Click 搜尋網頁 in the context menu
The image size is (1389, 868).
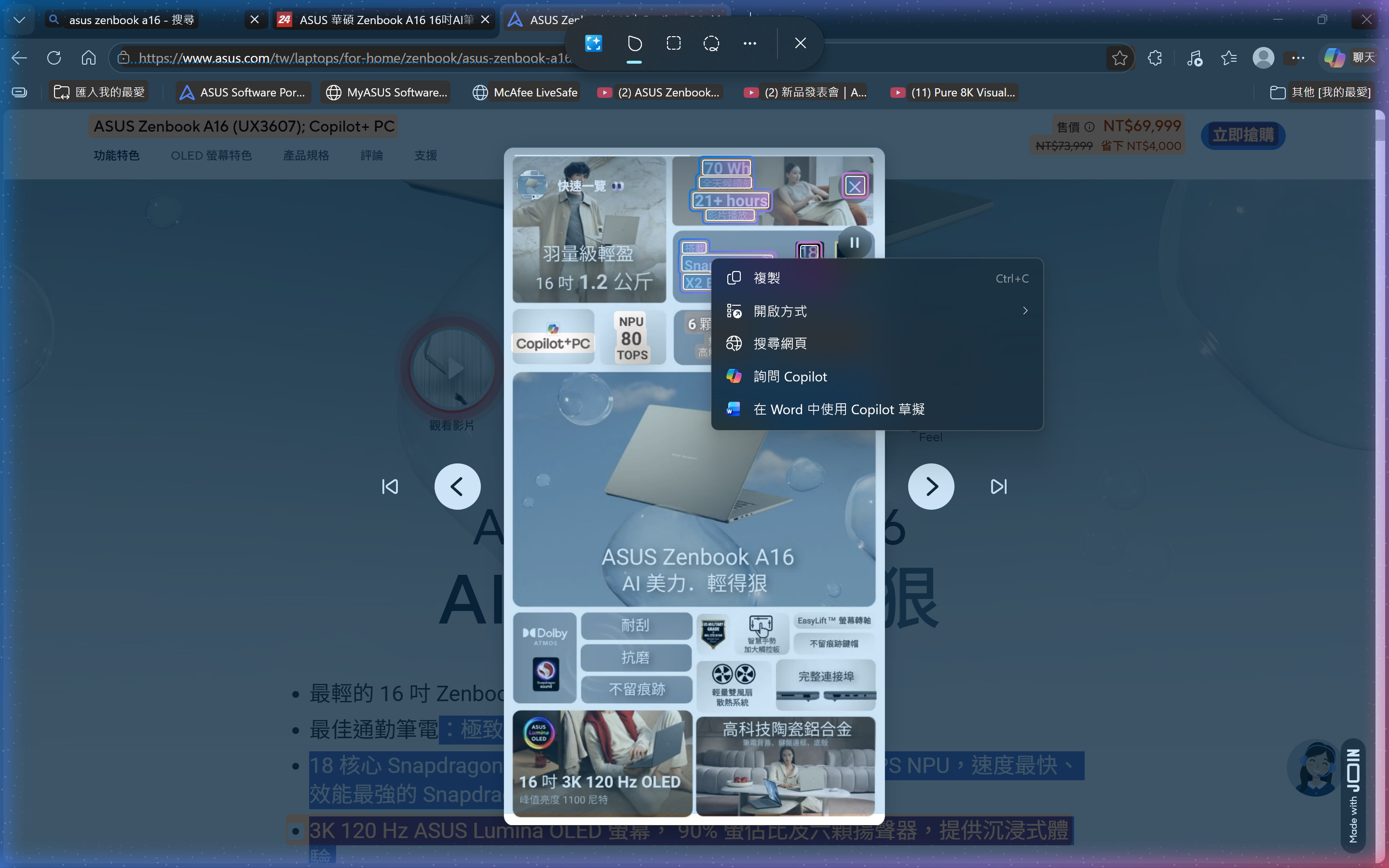[x=779, y=343]
